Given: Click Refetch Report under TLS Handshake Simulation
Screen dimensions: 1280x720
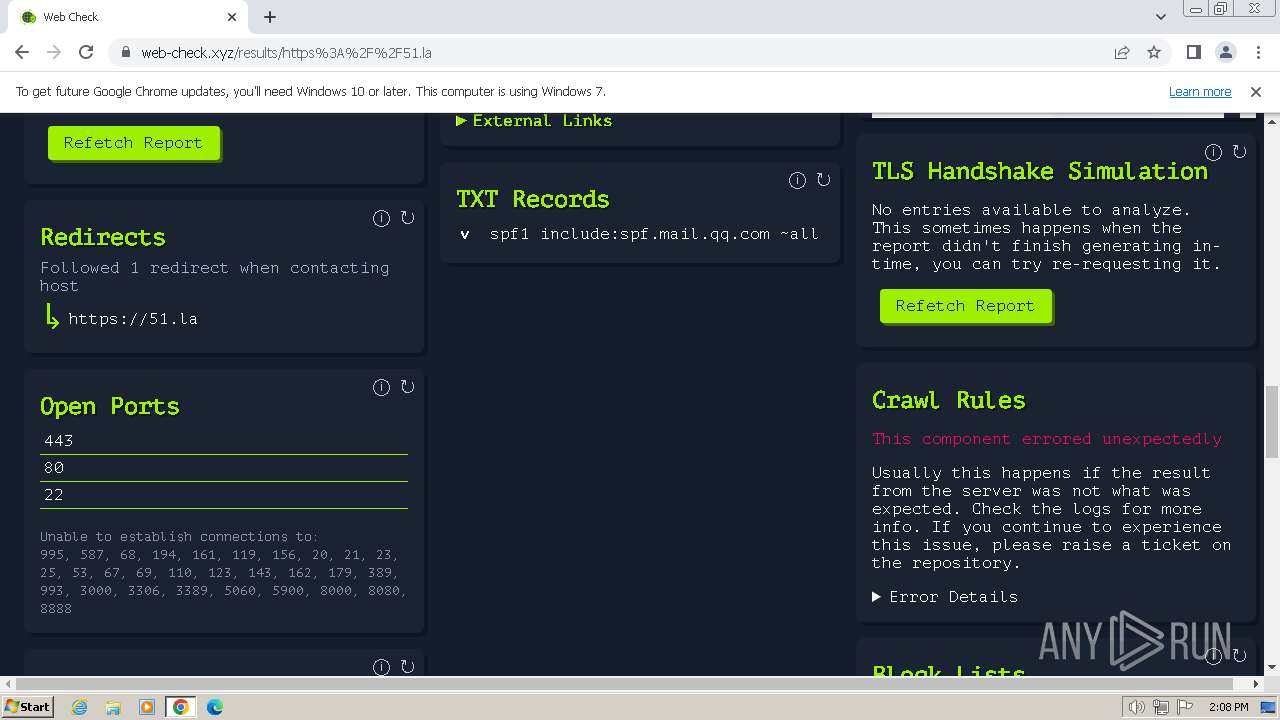Looking at the screenshot, I should (965, 306).
